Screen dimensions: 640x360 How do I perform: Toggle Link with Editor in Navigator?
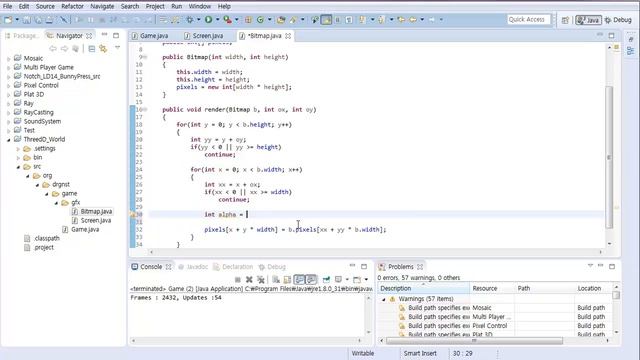coord(103,49)
